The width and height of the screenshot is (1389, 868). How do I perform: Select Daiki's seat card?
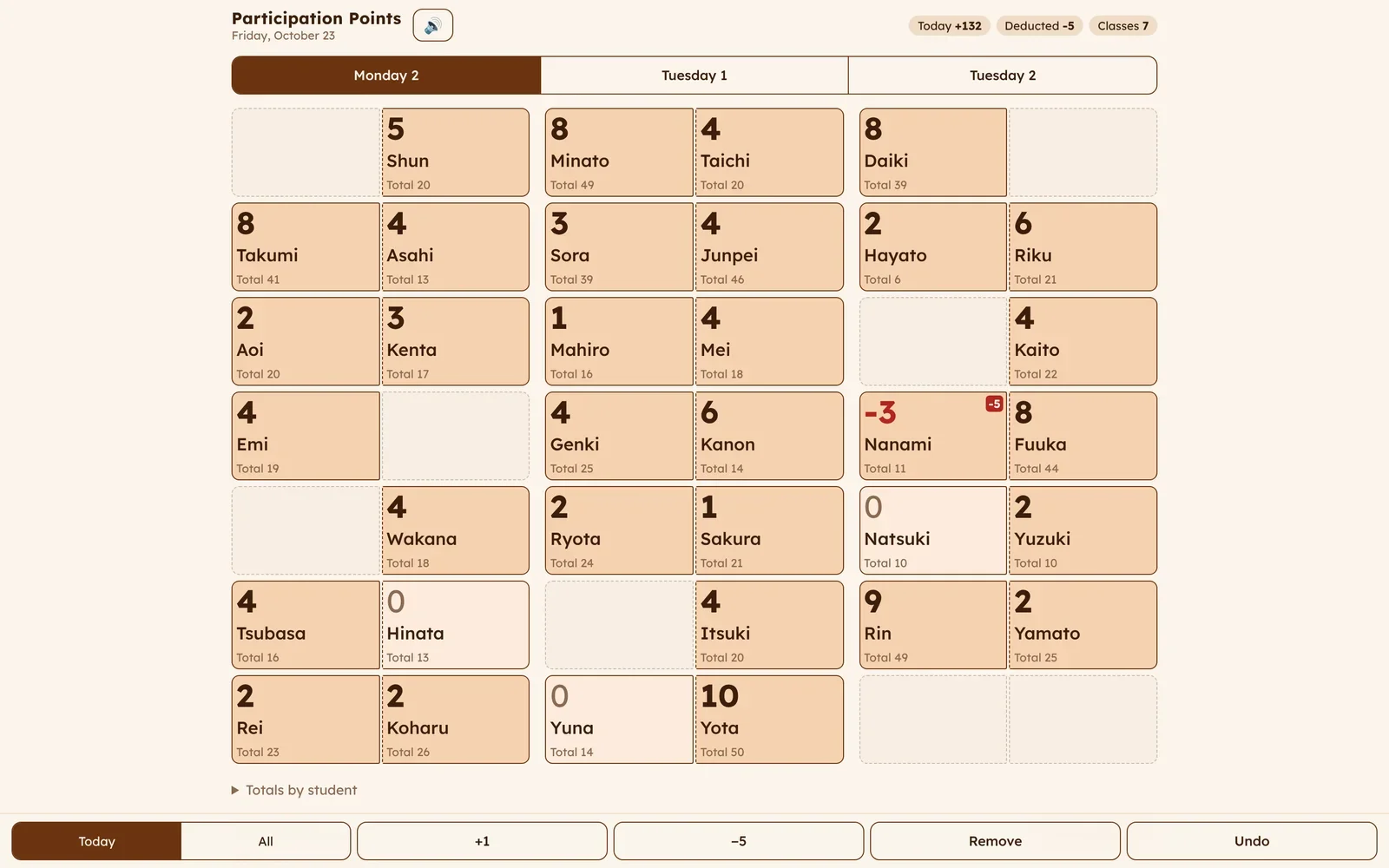pyautogui.click(x=933, y=152)
